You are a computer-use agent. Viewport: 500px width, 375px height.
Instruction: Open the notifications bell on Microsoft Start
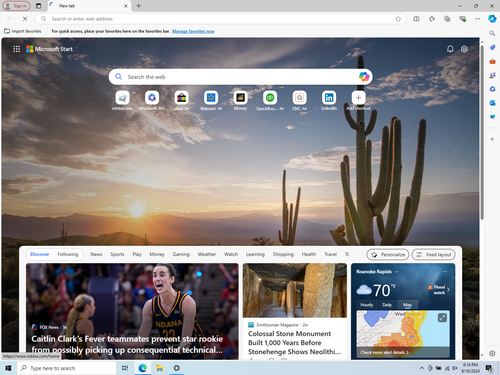(450, 49)
